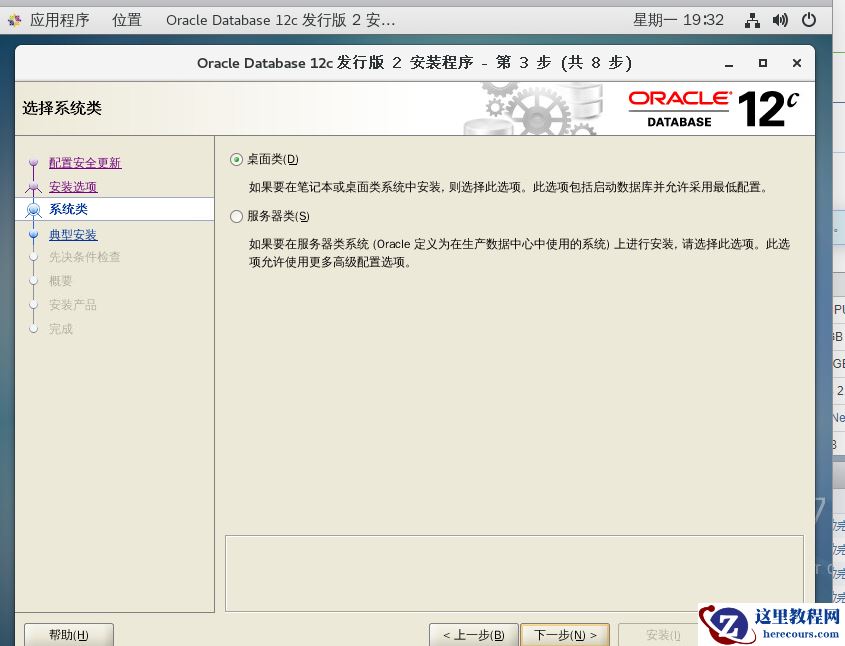Image resolution: width=845 pixels, height=646 pixels.
Task: Open the power menu icon
Action: pos(809,20)
